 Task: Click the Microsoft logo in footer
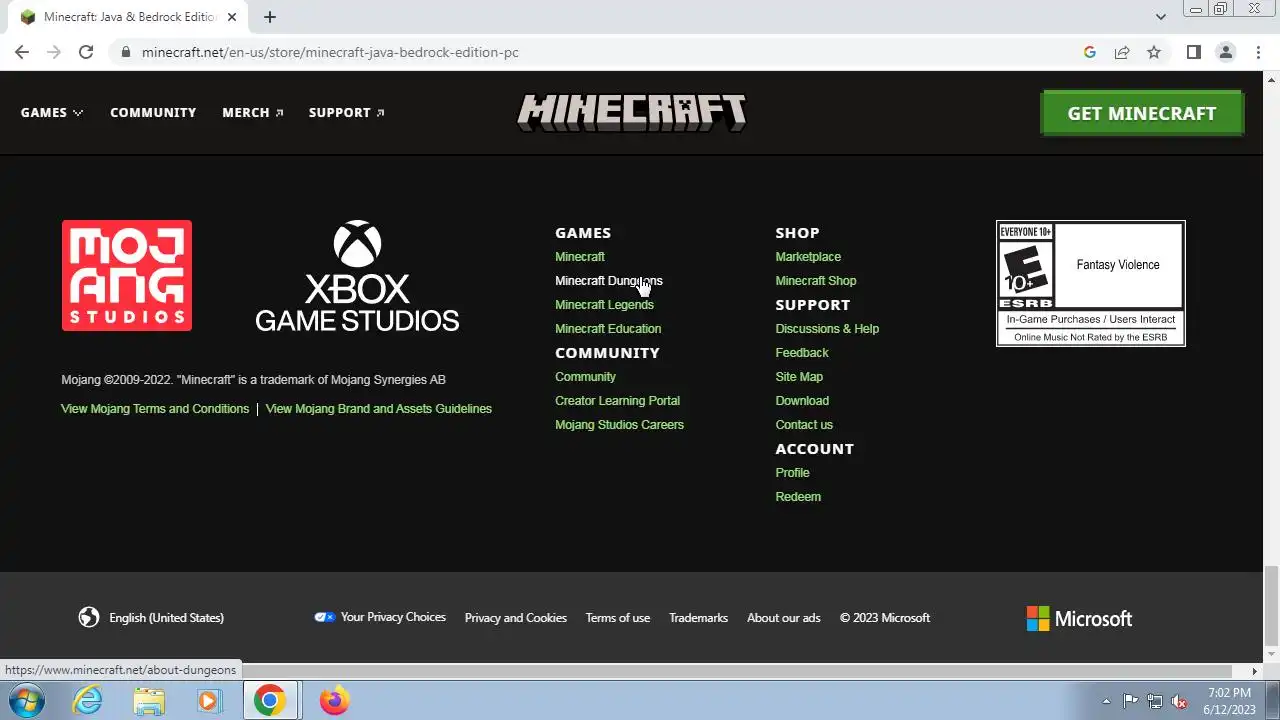(x=1079, y=618)
